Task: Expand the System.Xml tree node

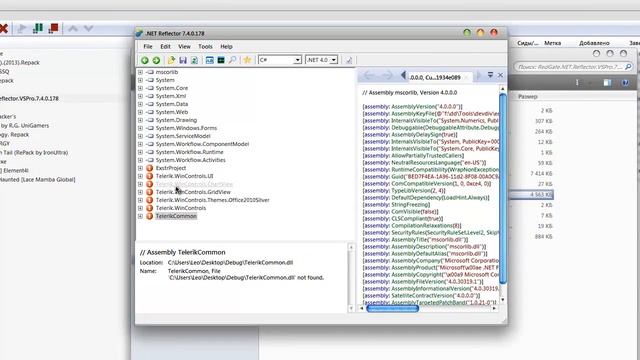Action: click(x=140, y=96)
